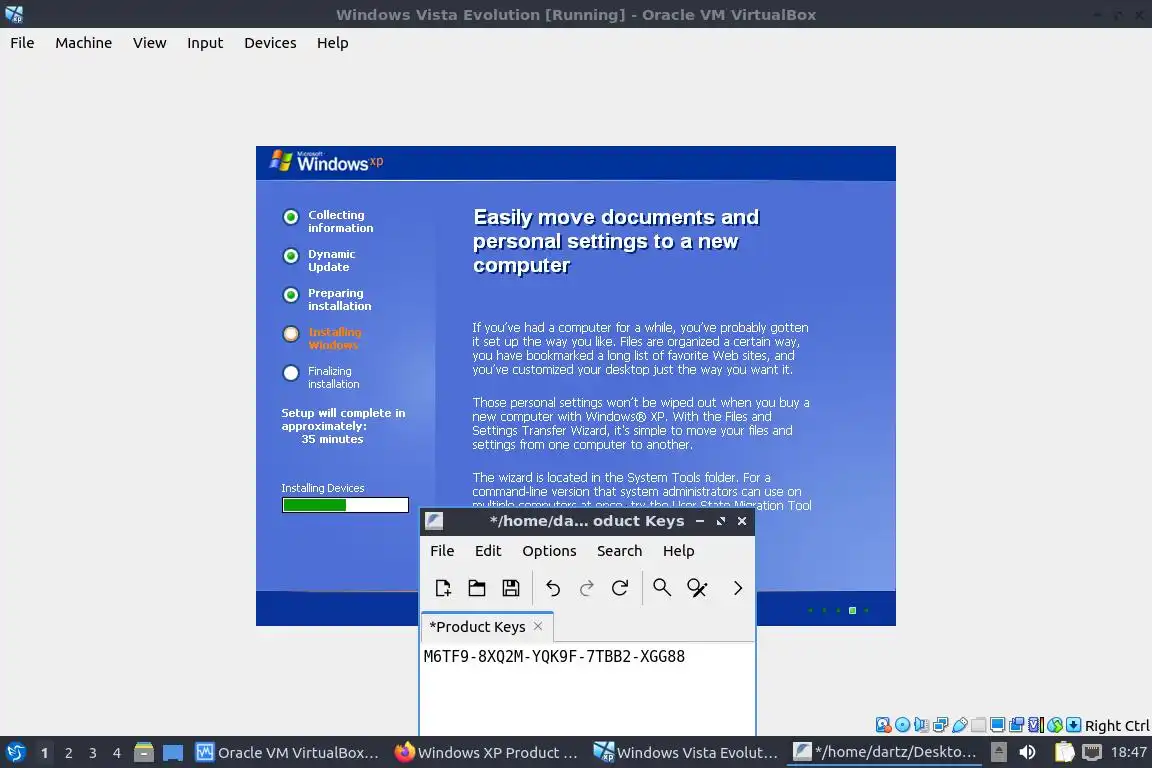Click the mouse integration status icon

[1055, 725]
